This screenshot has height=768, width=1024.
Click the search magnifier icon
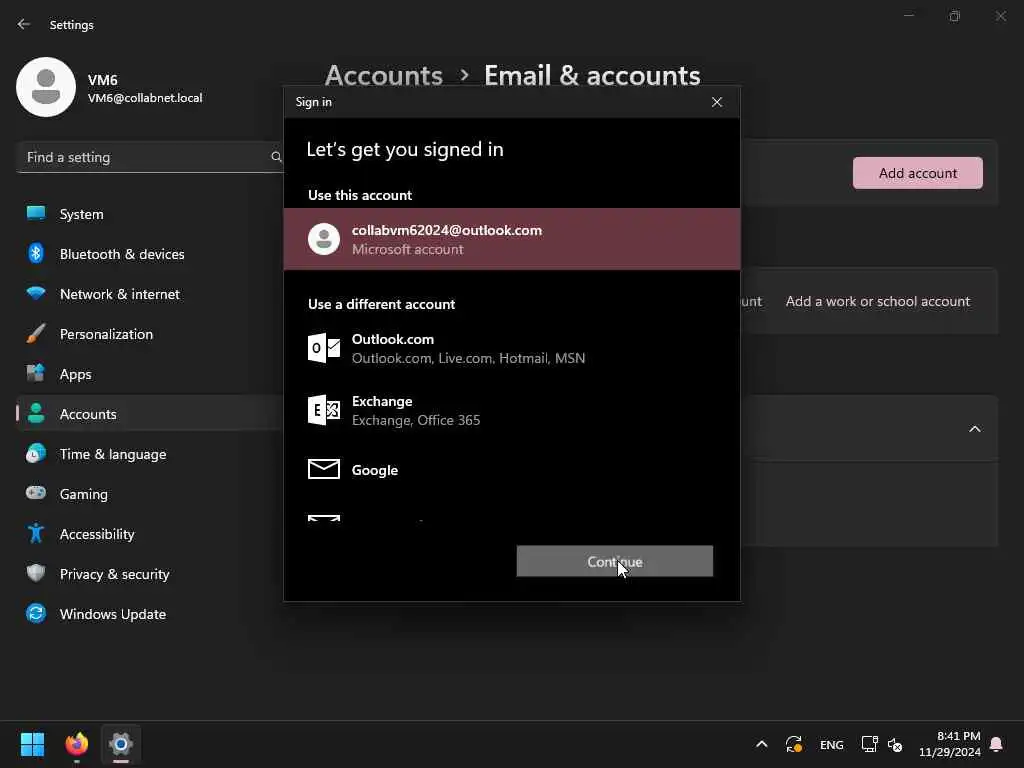pyautogui.click(x=276, y=157)
